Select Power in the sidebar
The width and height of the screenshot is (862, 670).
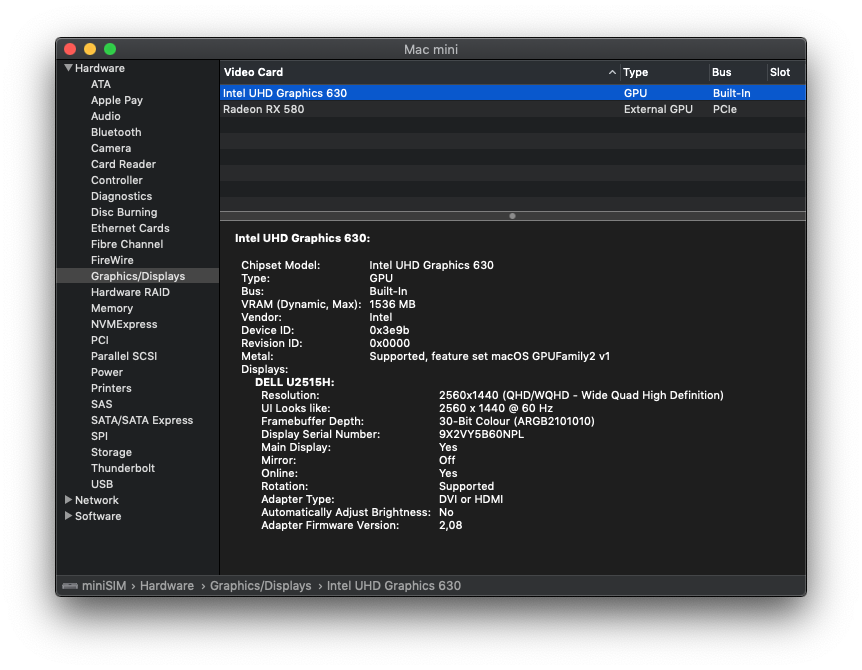pos(107,372)
